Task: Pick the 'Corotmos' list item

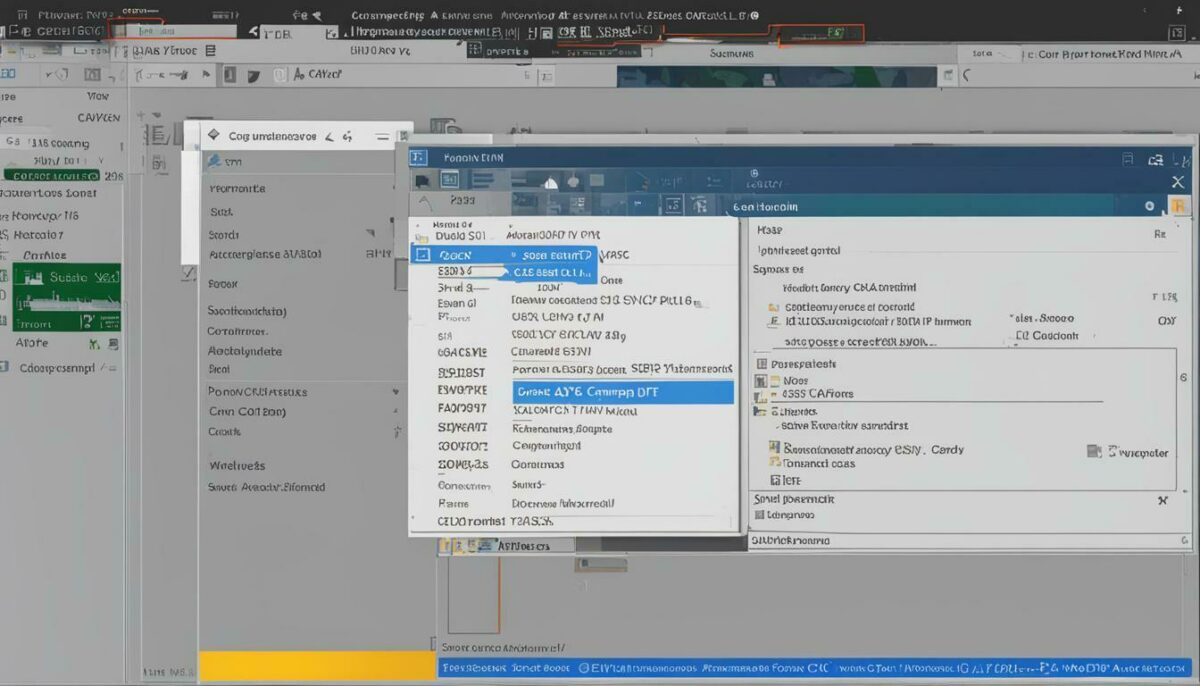Action: pyautogui.click(x=538, y=464)
